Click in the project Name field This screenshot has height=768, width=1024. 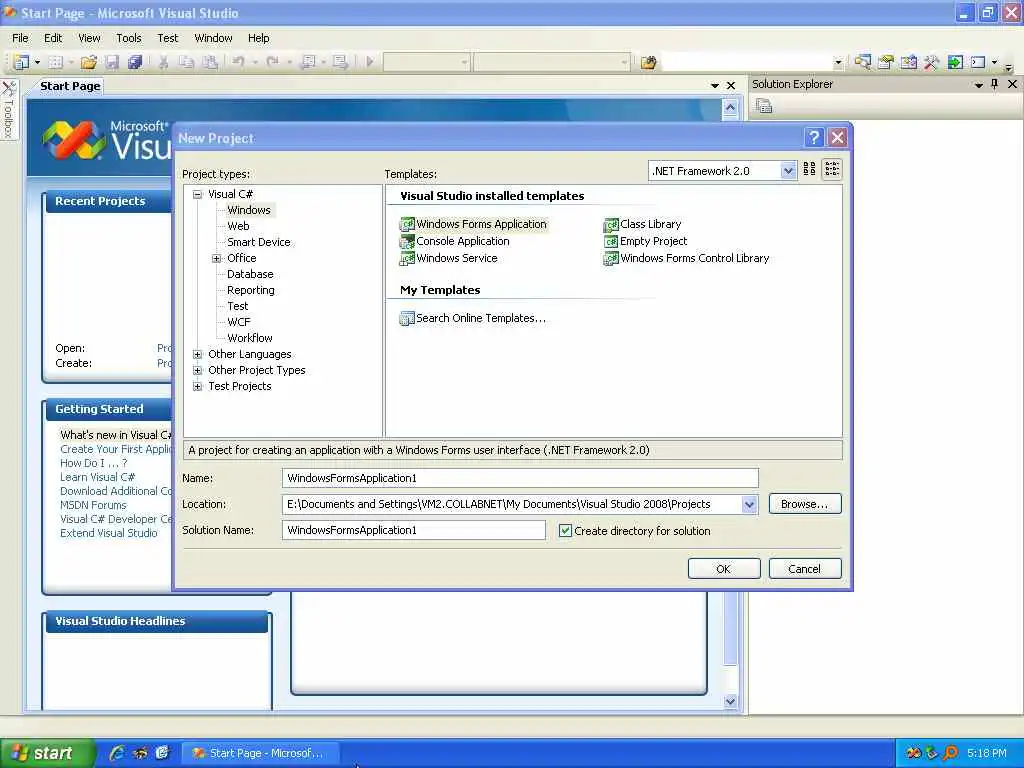pos(520,478)
